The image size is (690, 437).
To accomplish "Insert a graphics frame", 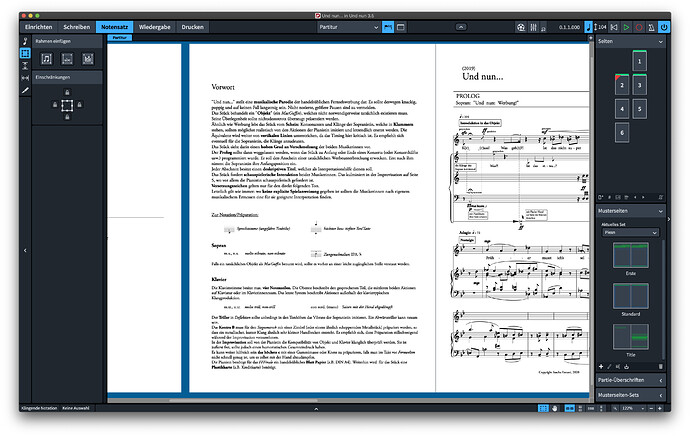I will point(88,59).
